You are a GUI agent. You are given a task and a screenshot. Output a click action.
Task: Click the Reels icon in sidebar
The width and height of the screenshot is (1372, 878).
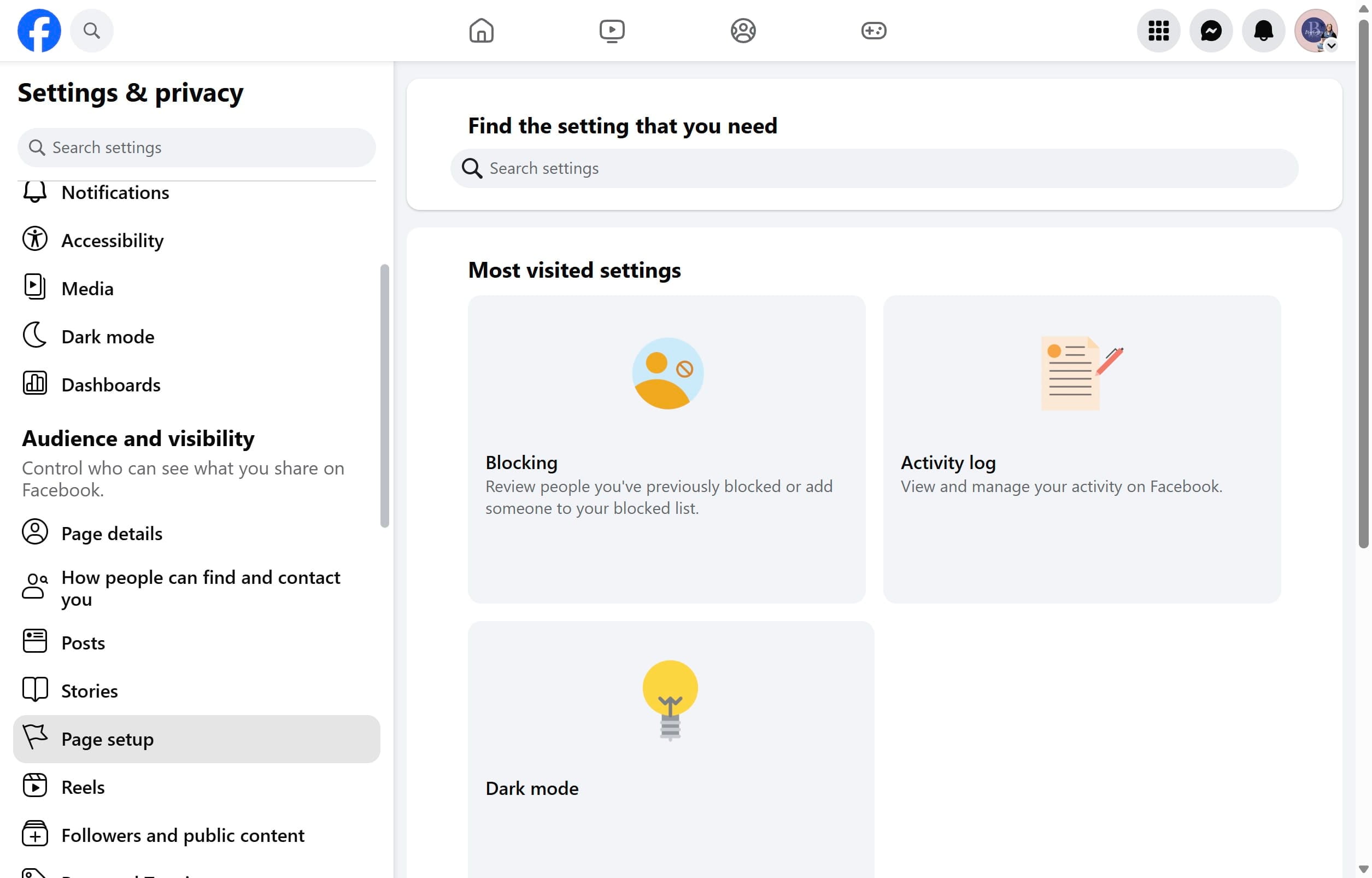point(35,786)
